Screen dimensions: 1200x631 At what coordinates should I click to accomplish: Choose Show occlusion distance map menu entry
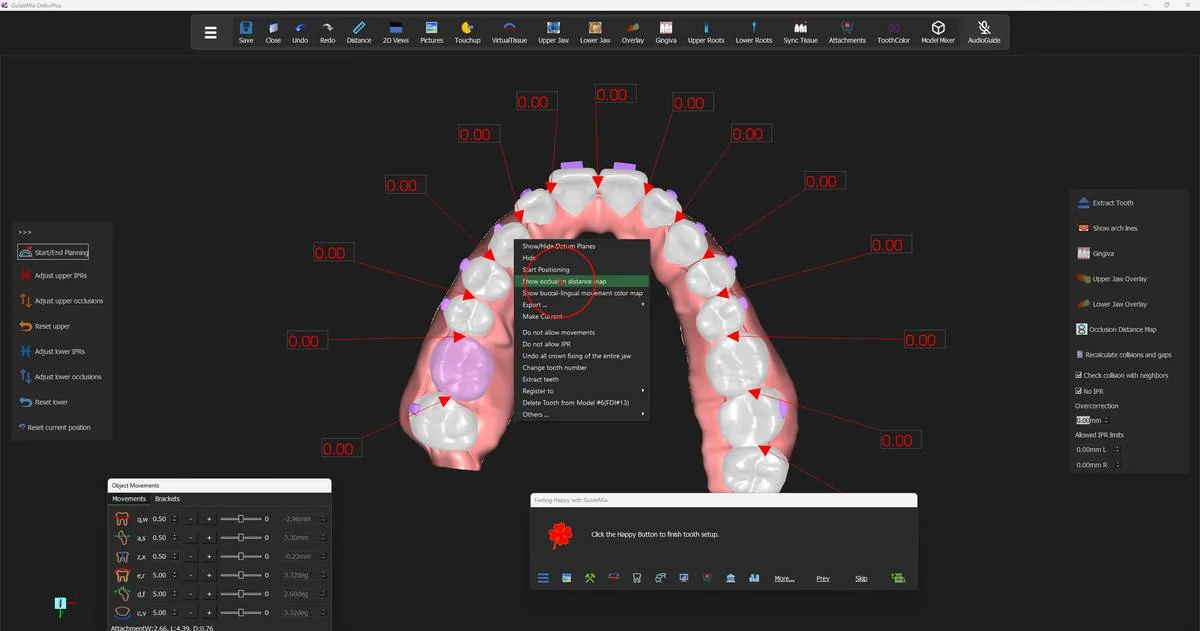582,282
